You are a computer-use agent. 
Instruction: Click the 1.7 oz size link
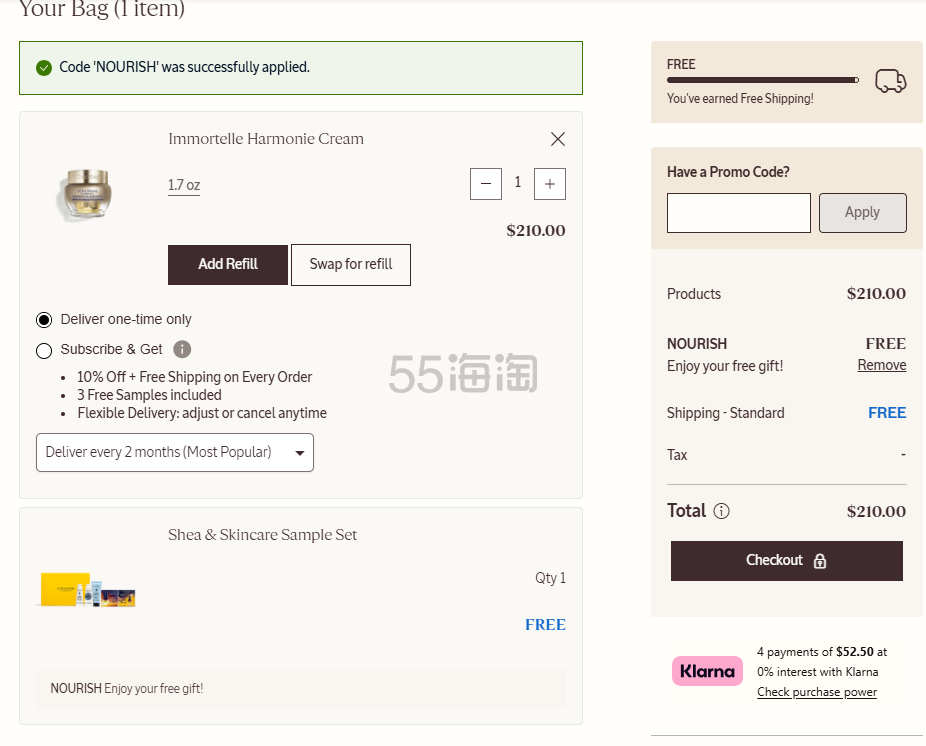tap(184, 185)
